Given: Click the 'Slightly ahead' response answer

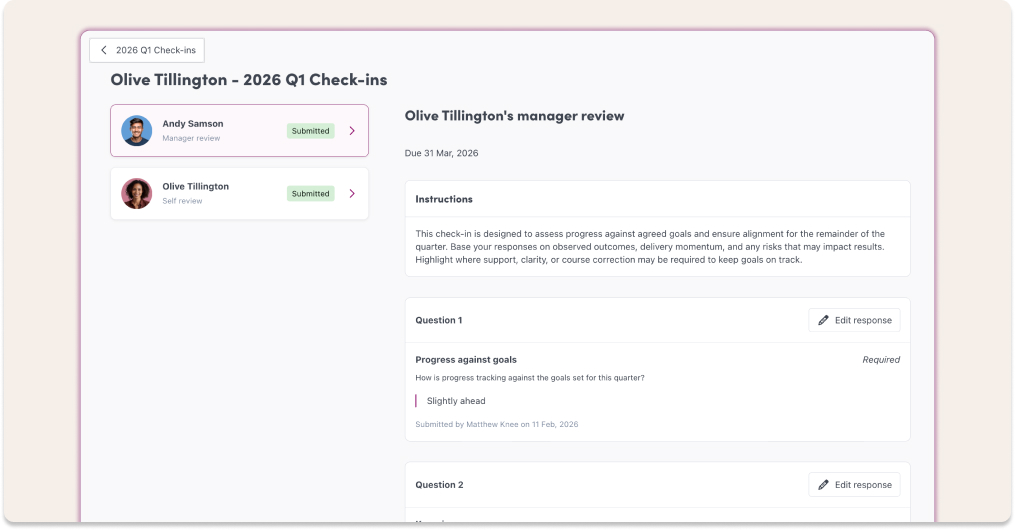Looking at the screenshot, I should 456,401.
